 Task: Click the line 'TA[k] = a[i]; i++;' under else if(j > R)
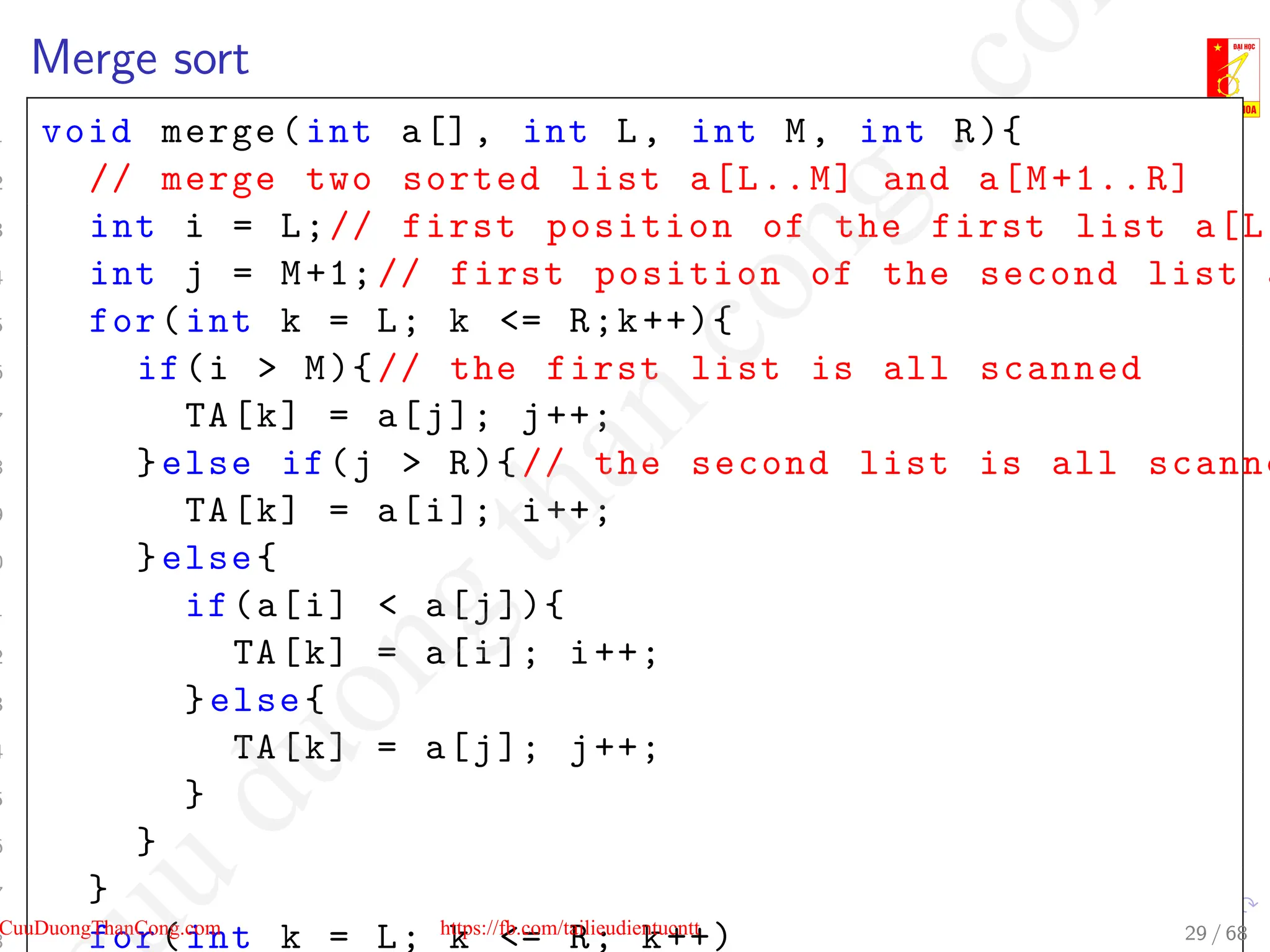pos(397,512)
